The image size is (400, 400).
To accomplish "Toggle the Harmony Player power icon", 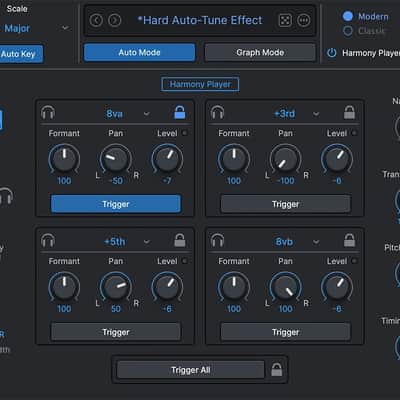I will pyautogui.click(x=332, y=53).
